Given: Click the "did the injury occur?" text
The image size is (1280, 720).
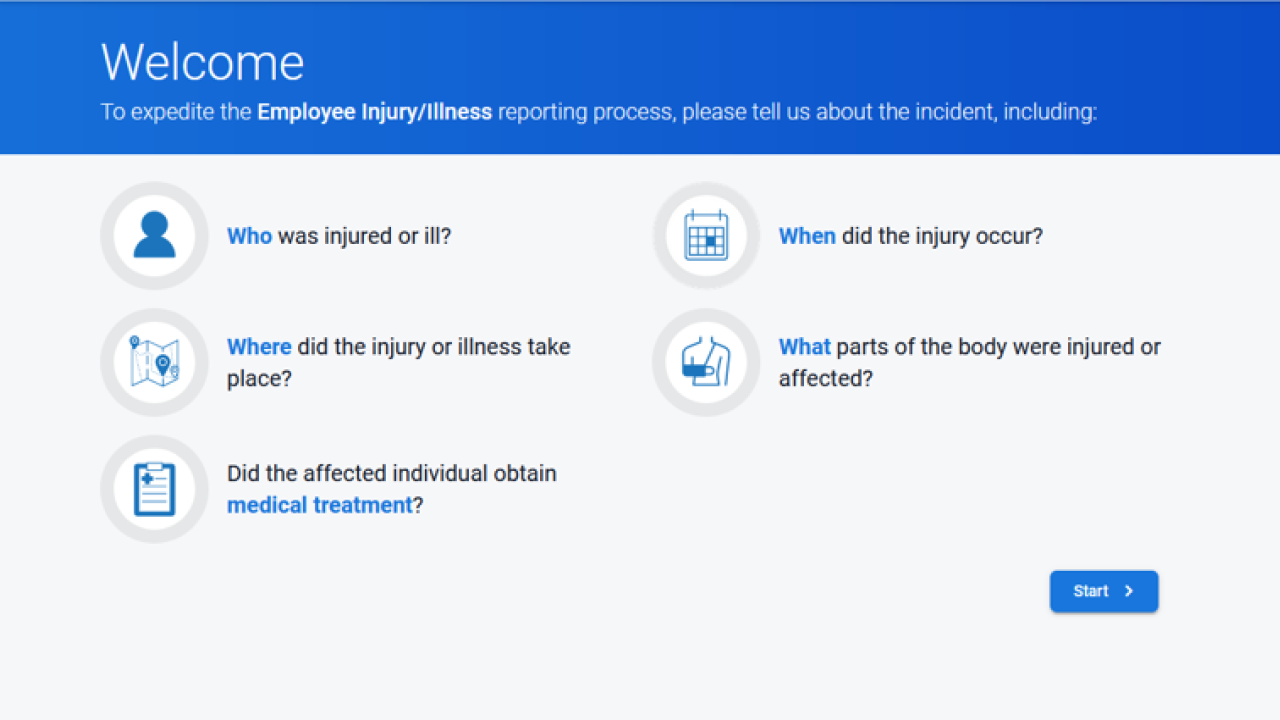Looking at the screenshot, I should pyautogui.click(x=942, y=236).
